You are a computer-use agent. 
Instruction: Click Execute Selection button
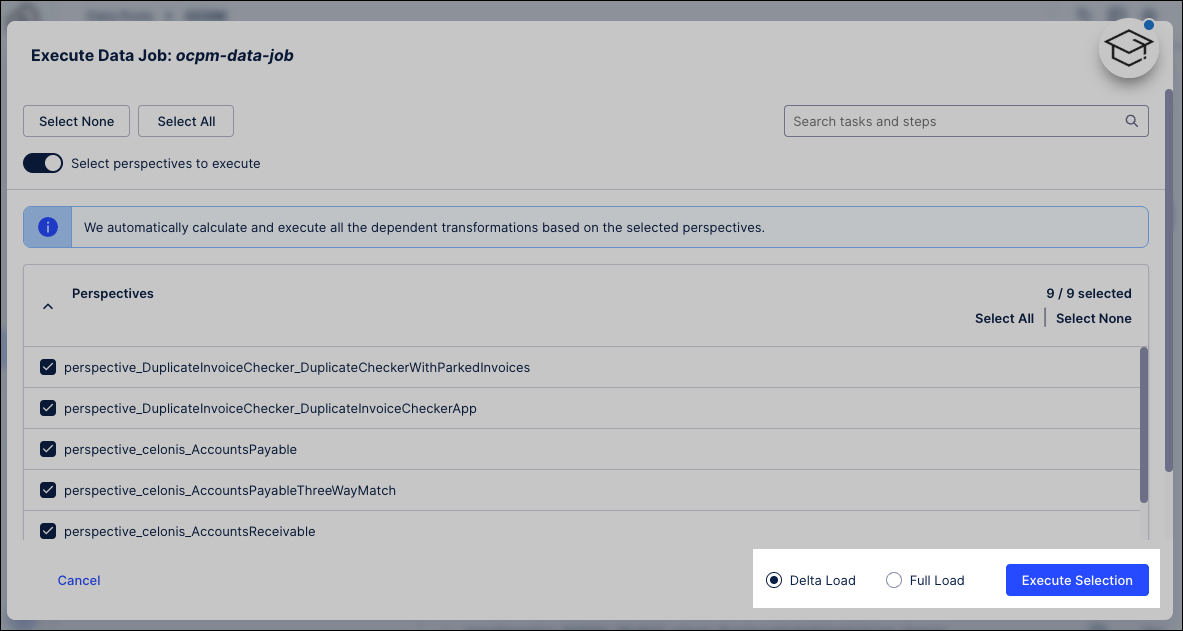coord(1076,580)
